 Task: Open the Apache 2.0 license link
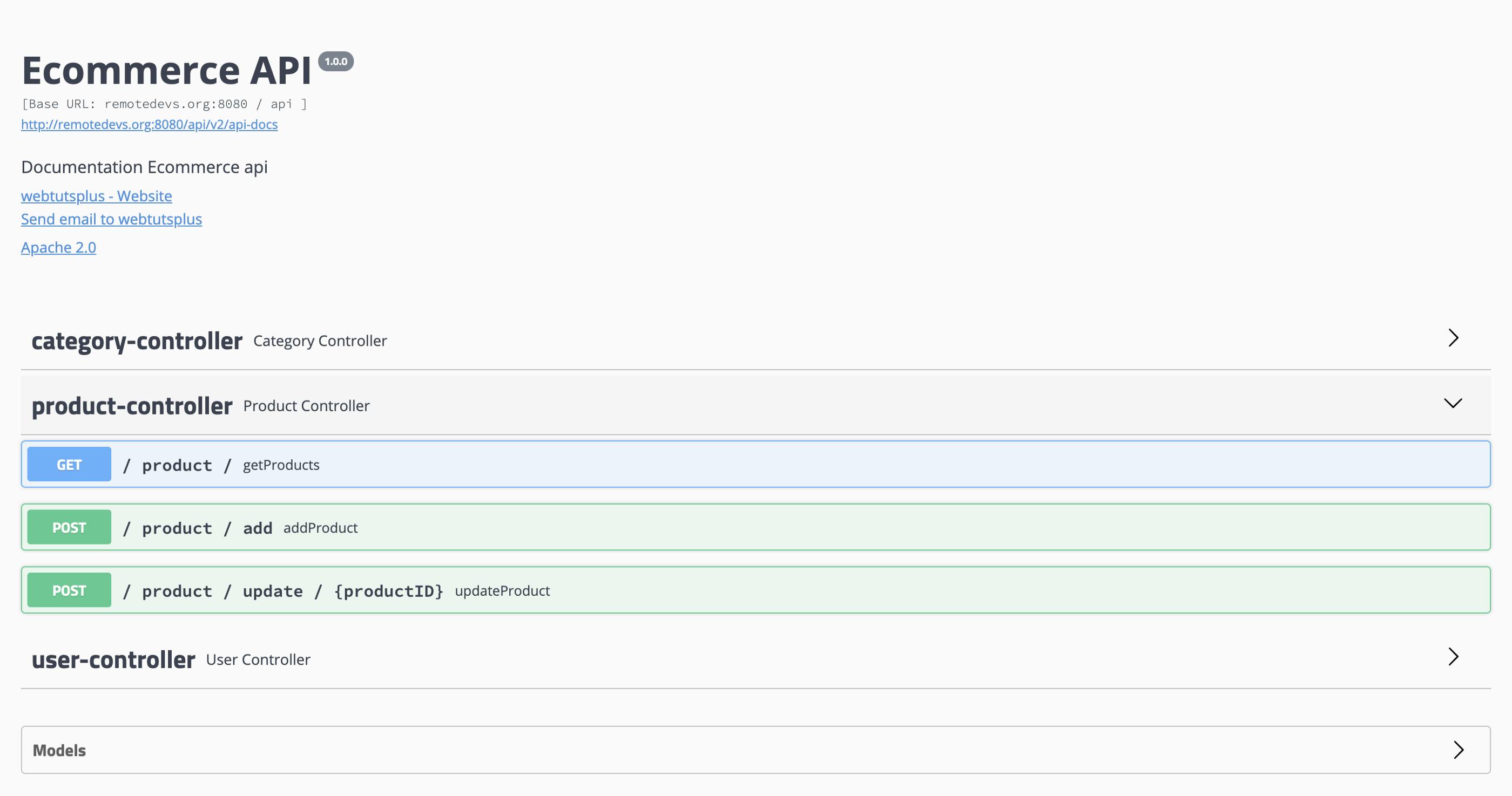(57, 246)
